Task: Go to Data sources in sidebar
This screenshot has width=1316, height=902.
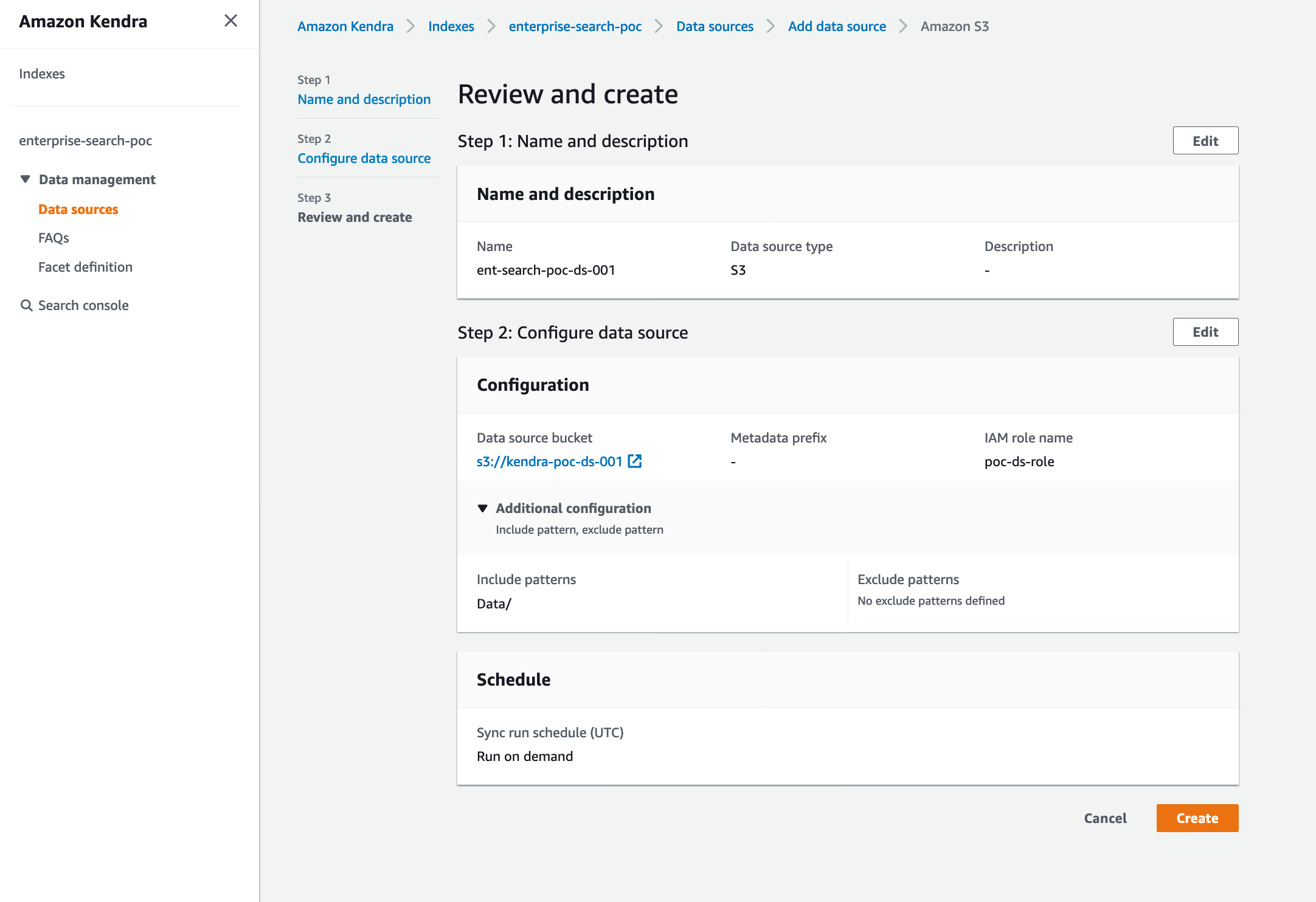Action: tap(78, 209)
